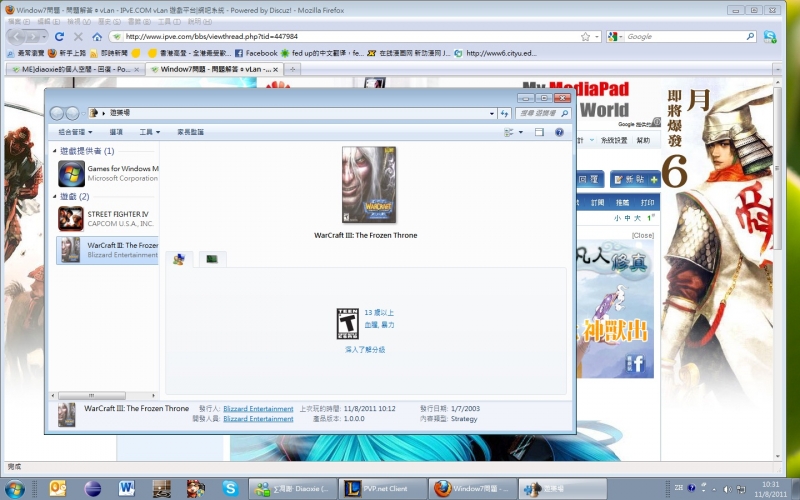The image size is (800, 500).
Task: Click the Firefox back arrow button
Action: click(16, 37)
